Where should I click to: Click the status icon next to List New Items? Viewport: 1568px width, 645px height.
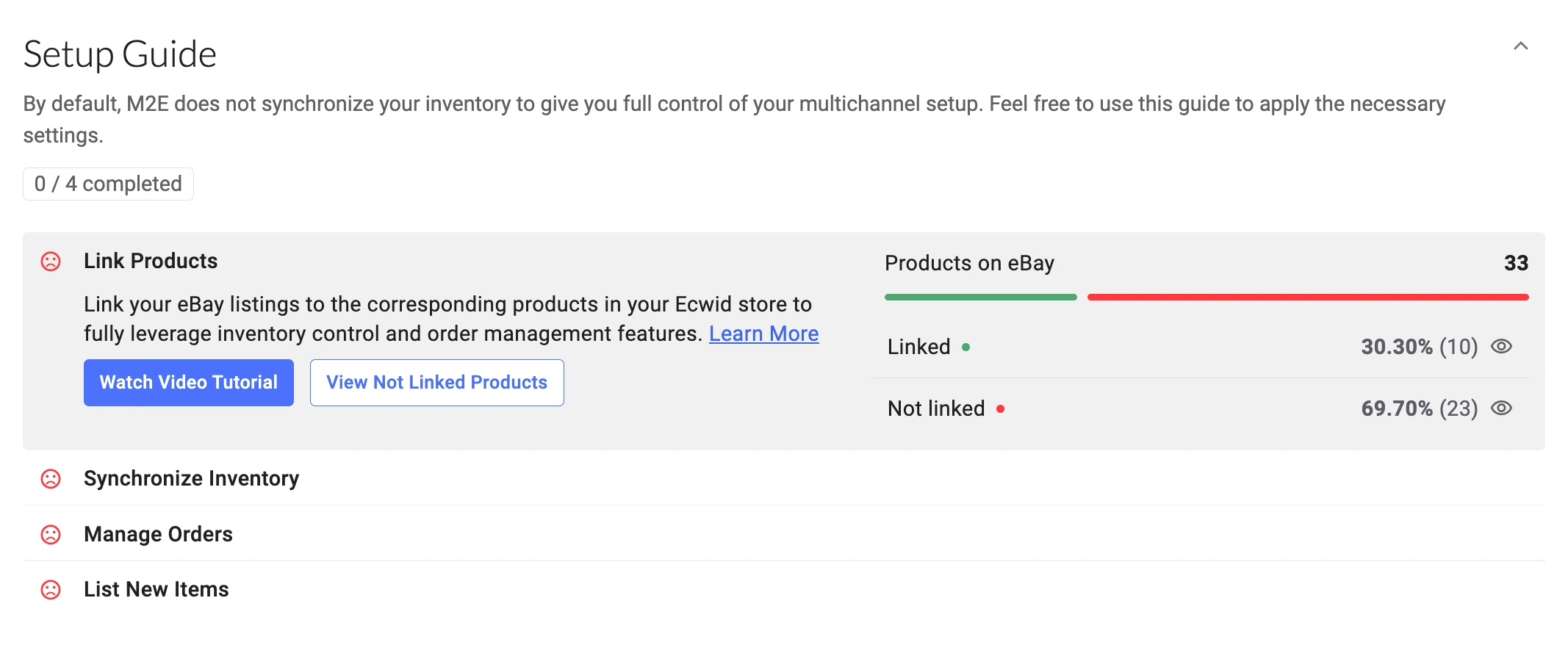coord(50,589)
